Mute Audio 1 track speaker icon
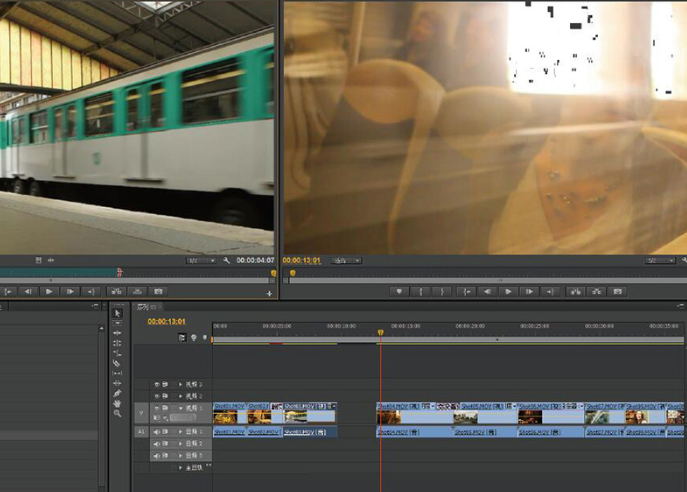 (x=156, y=432)
